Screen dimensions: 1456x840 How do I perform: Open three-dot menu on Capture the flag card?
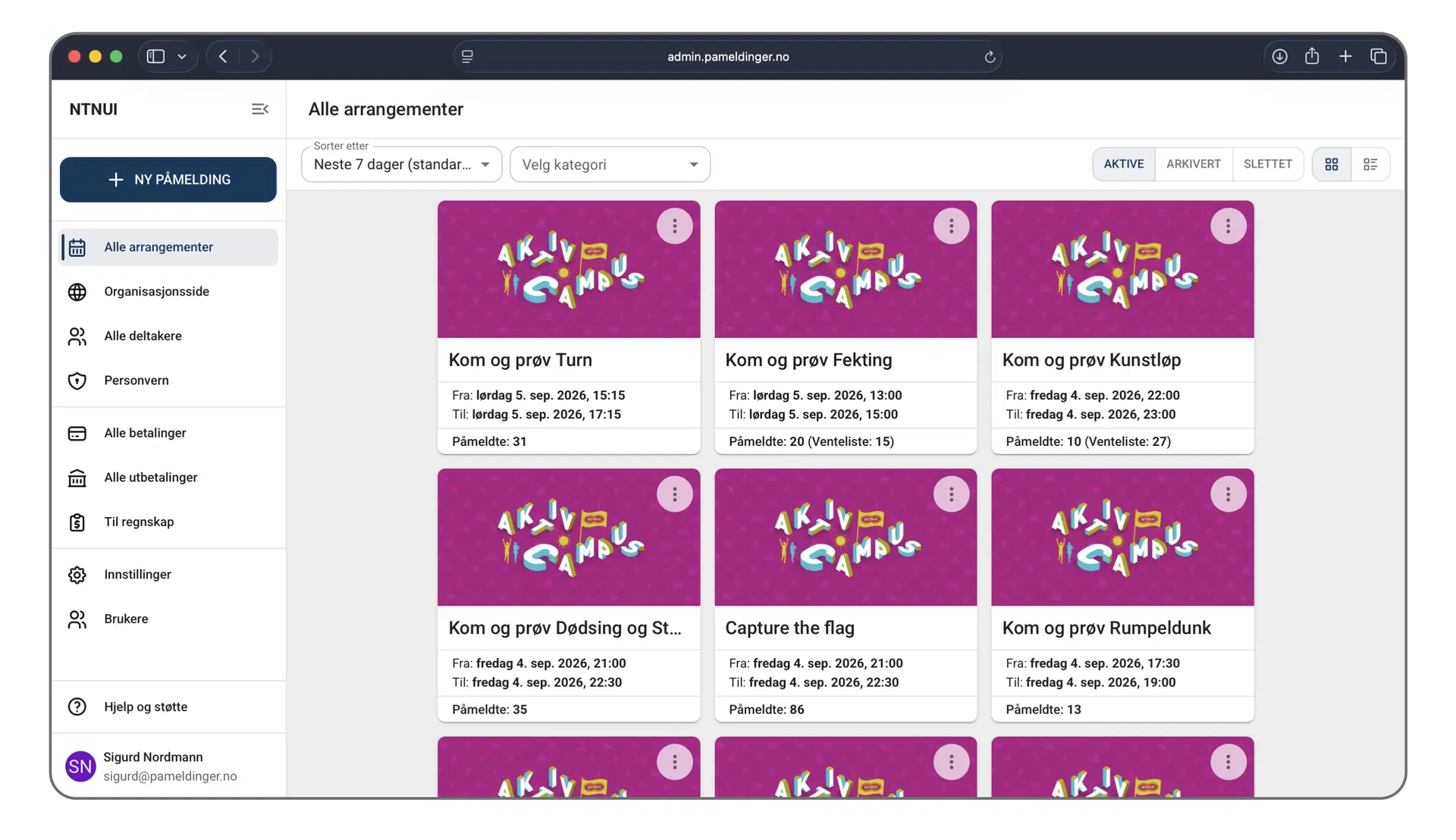[951, 494]
